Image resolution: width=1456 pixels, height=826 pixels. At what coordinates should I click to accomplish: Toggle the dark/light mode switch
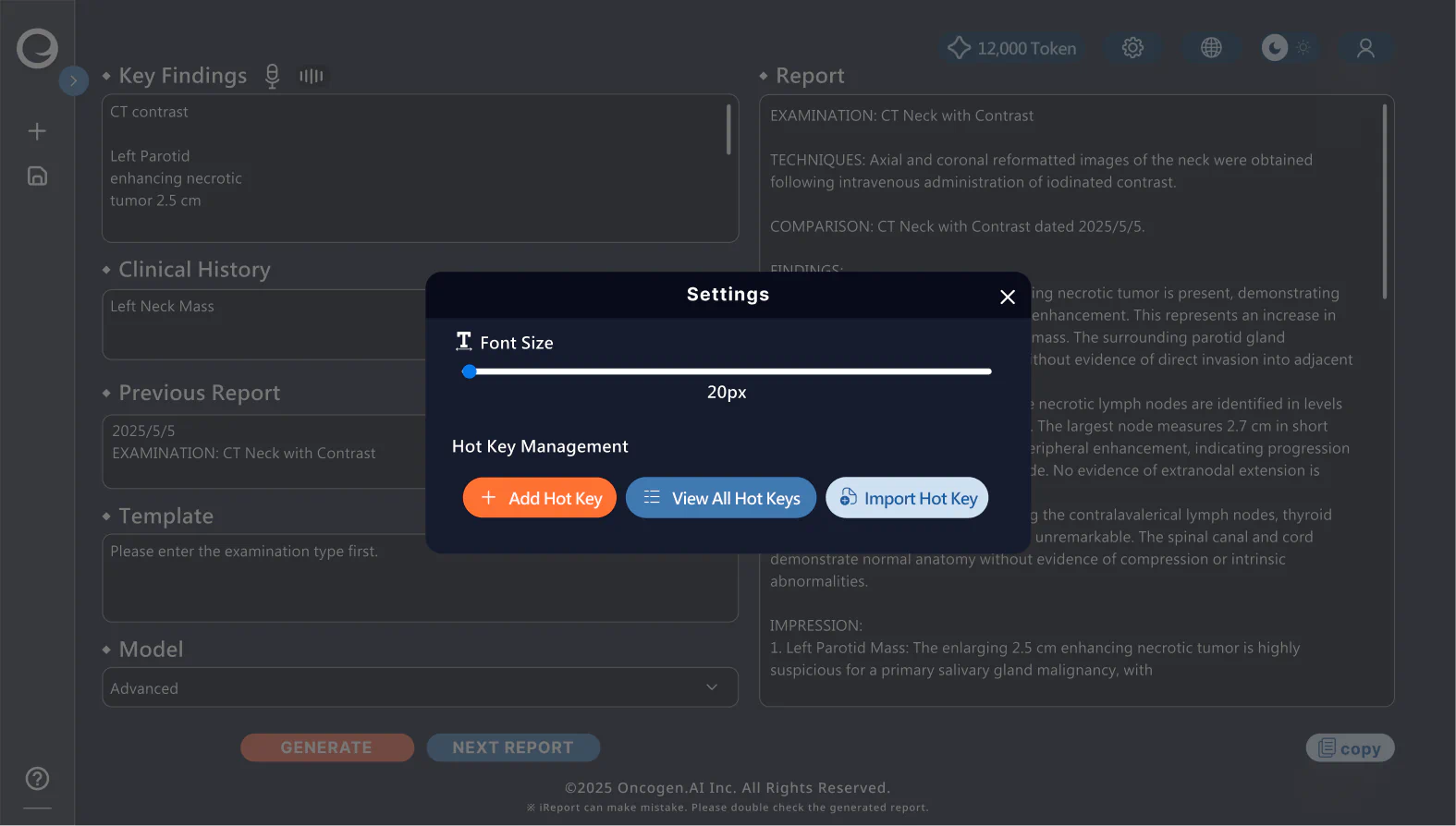coord(1289,48)
